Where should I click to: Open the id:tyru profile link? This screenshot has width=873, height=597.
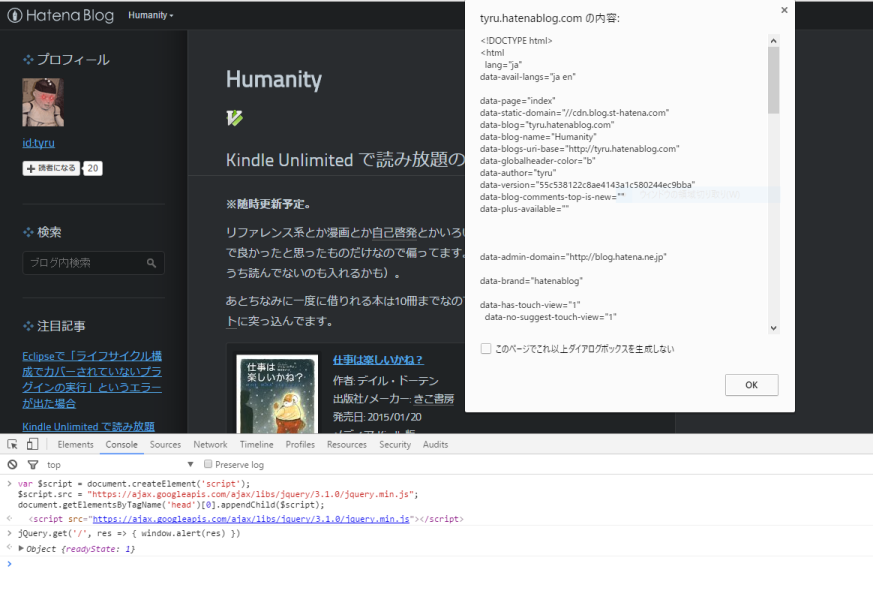(x=38, y=143)
